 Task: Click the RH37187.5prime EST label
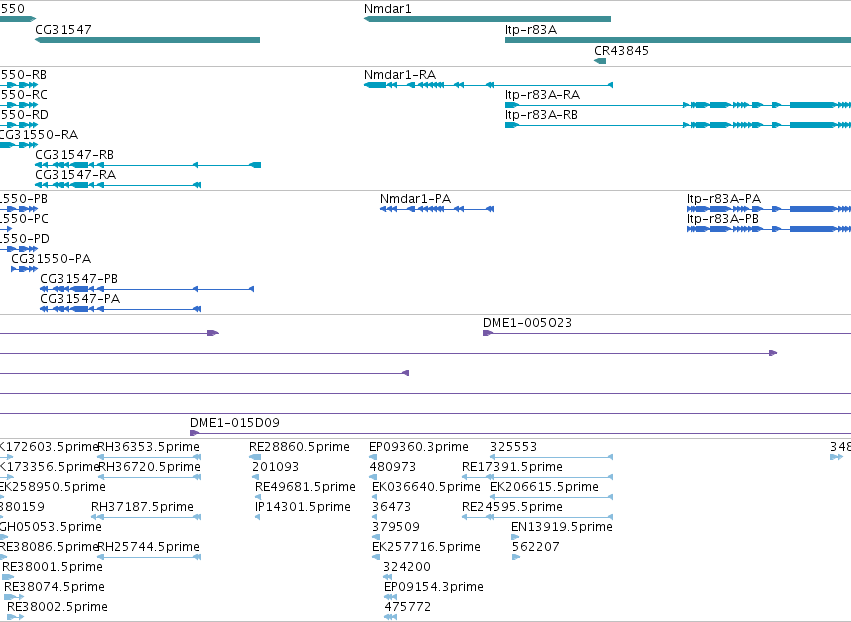click(142, 507)
